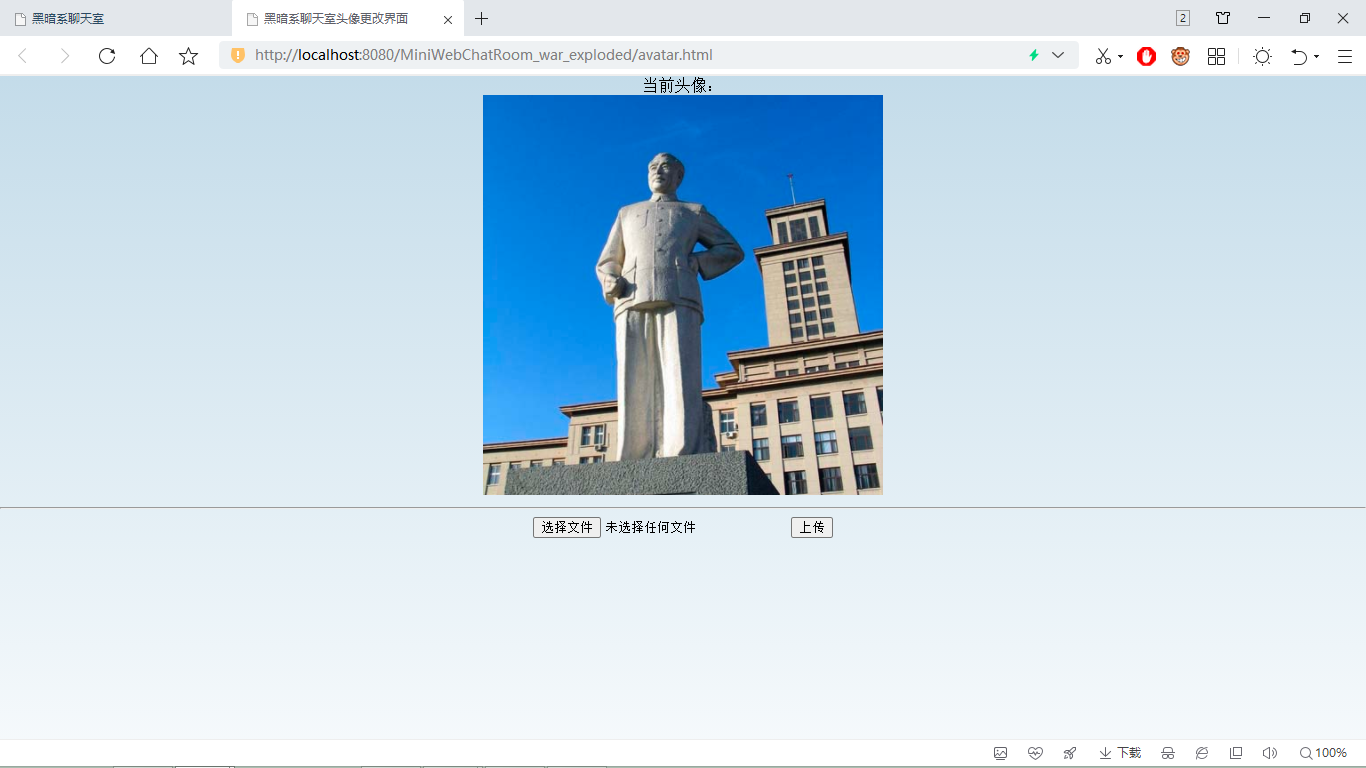Open the monkey face extension icon

(1181, 56)
